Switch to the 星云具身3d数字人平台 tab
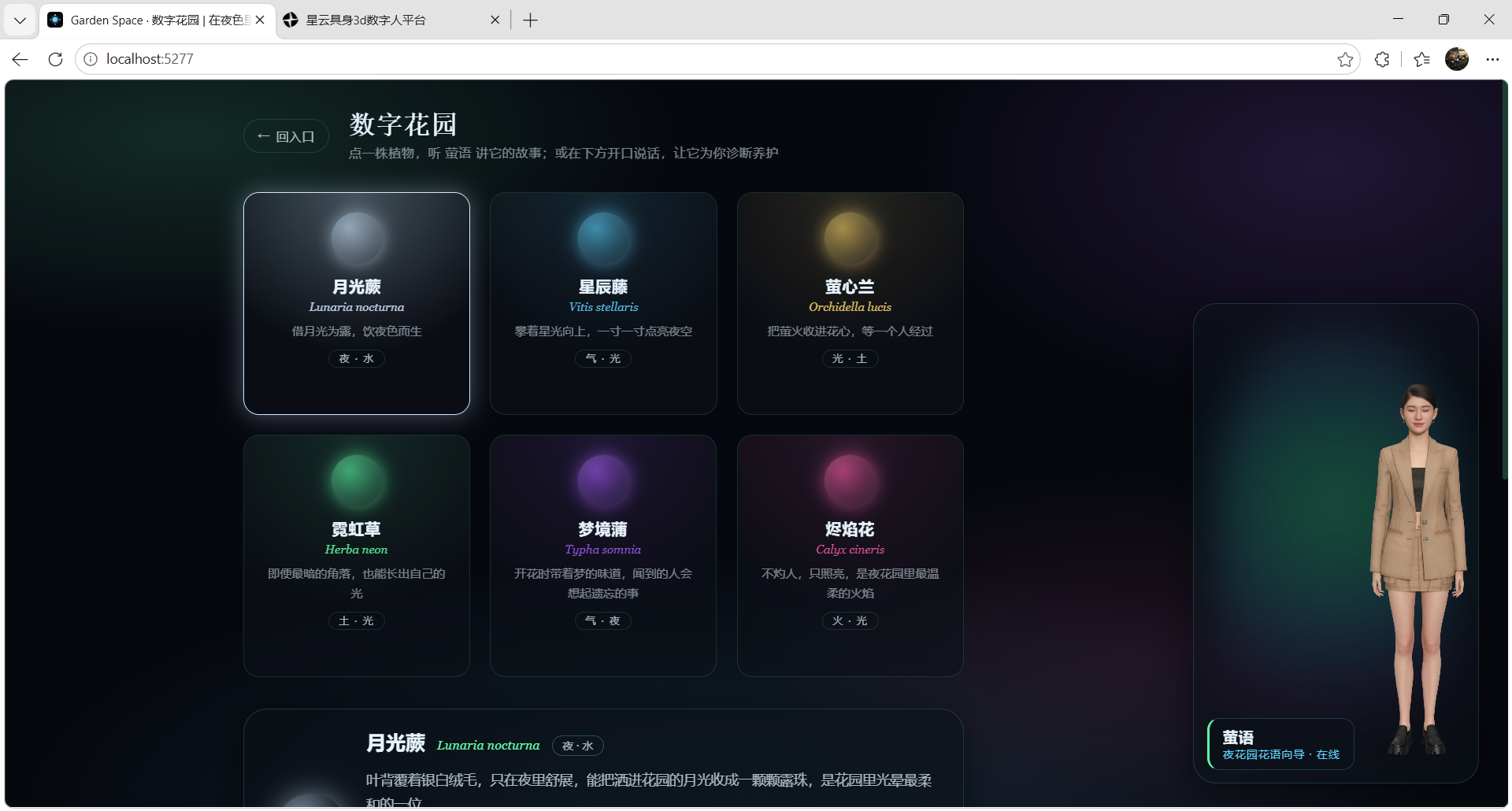The width and height of the screenshot is (1512, 811). [x=384, y=20]
